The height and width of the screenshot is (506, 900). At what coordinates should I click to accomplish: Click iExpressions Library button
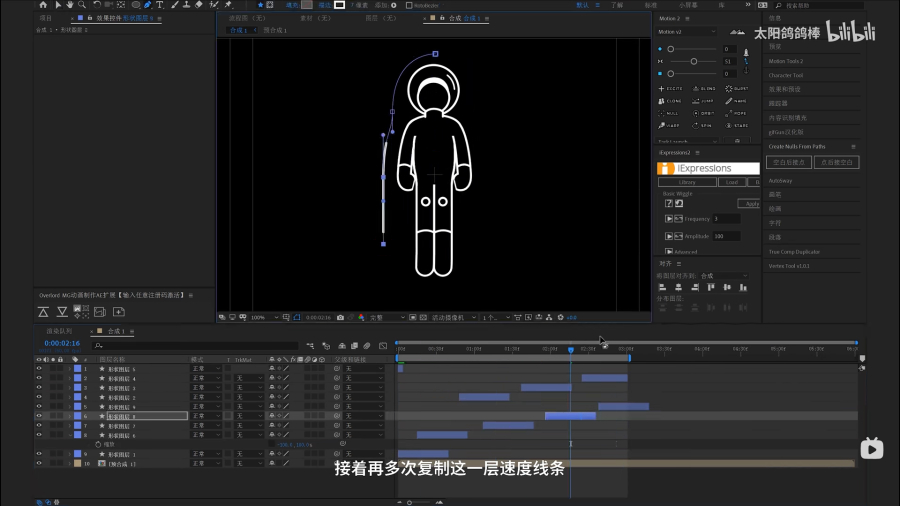(687, 182)
